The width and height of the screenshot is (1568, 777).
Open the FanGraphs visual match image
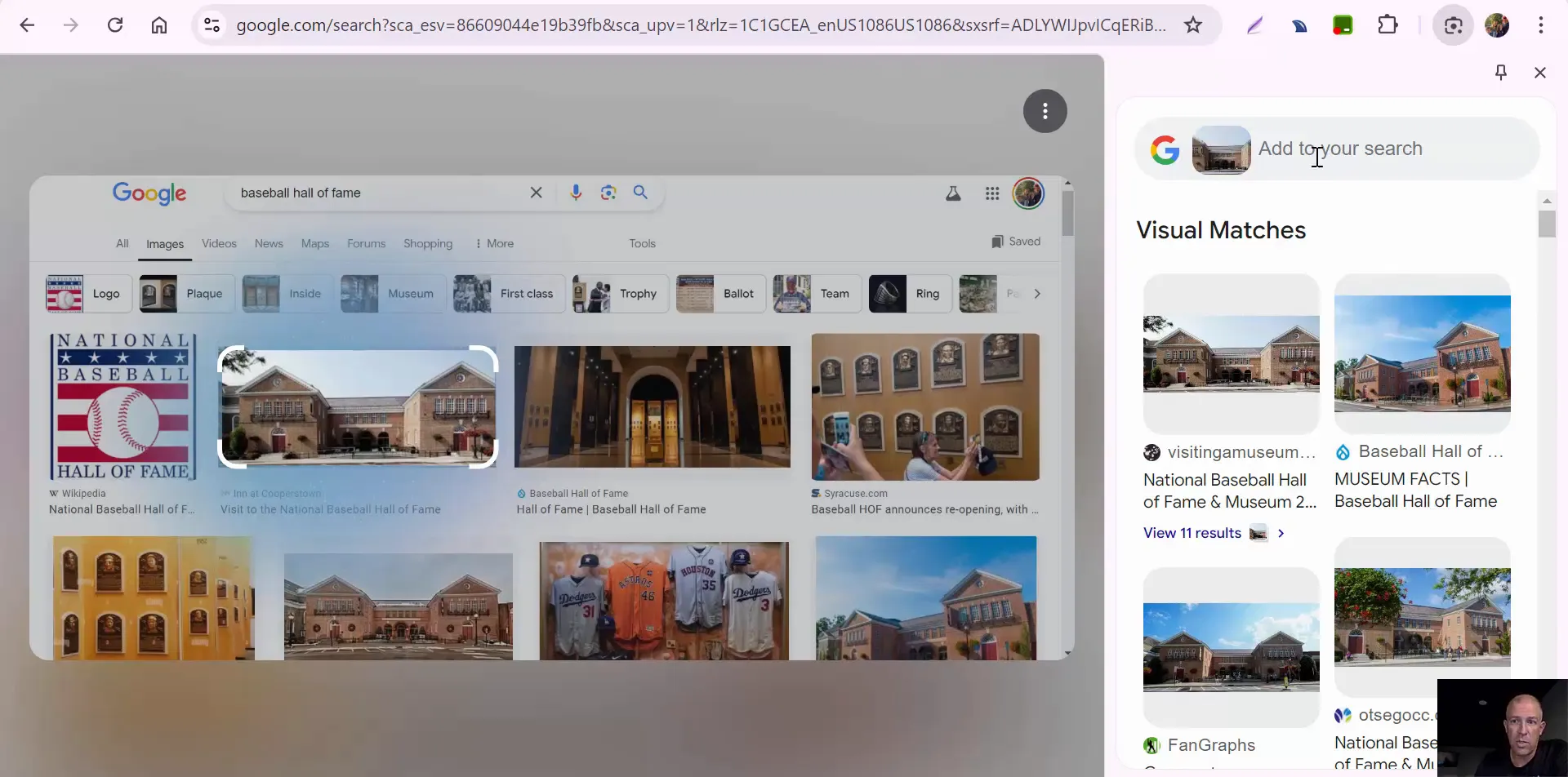pyautogui.click(x=1232, y=646)
